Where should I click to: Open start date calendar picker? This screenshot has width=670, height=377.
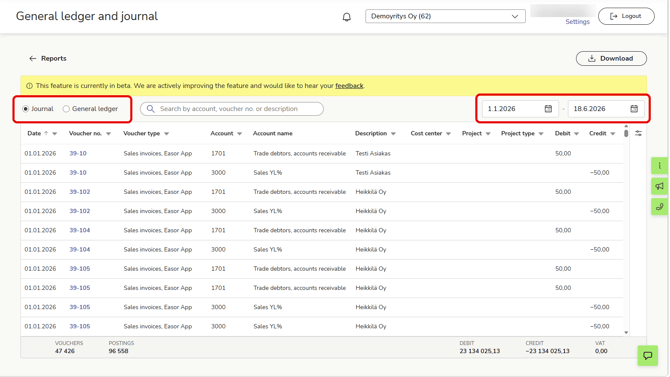[548, 109]
